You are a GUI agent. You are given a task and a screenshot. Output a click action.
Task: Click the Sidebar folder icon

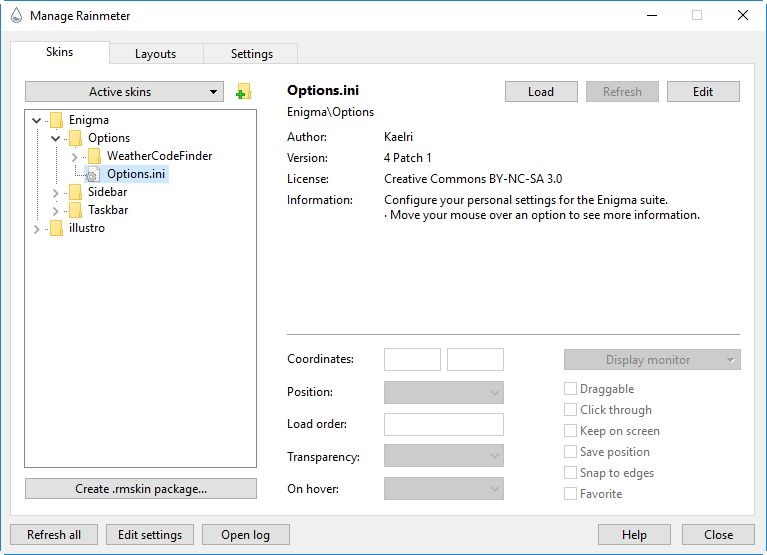click(74, 192)
